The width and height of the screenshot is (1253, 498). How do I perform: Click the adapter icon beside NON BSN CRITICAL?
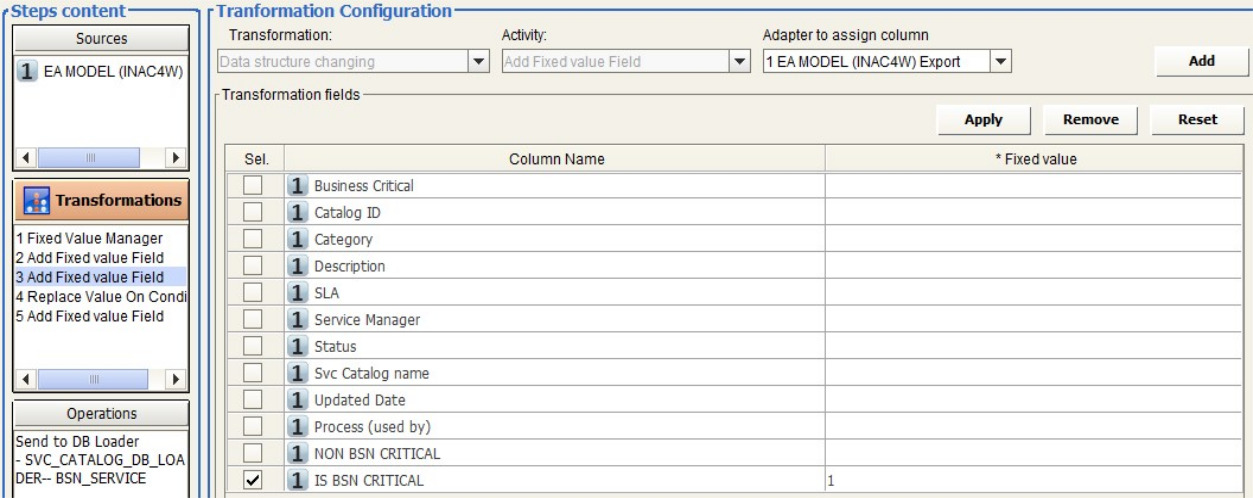click(297, 454)
